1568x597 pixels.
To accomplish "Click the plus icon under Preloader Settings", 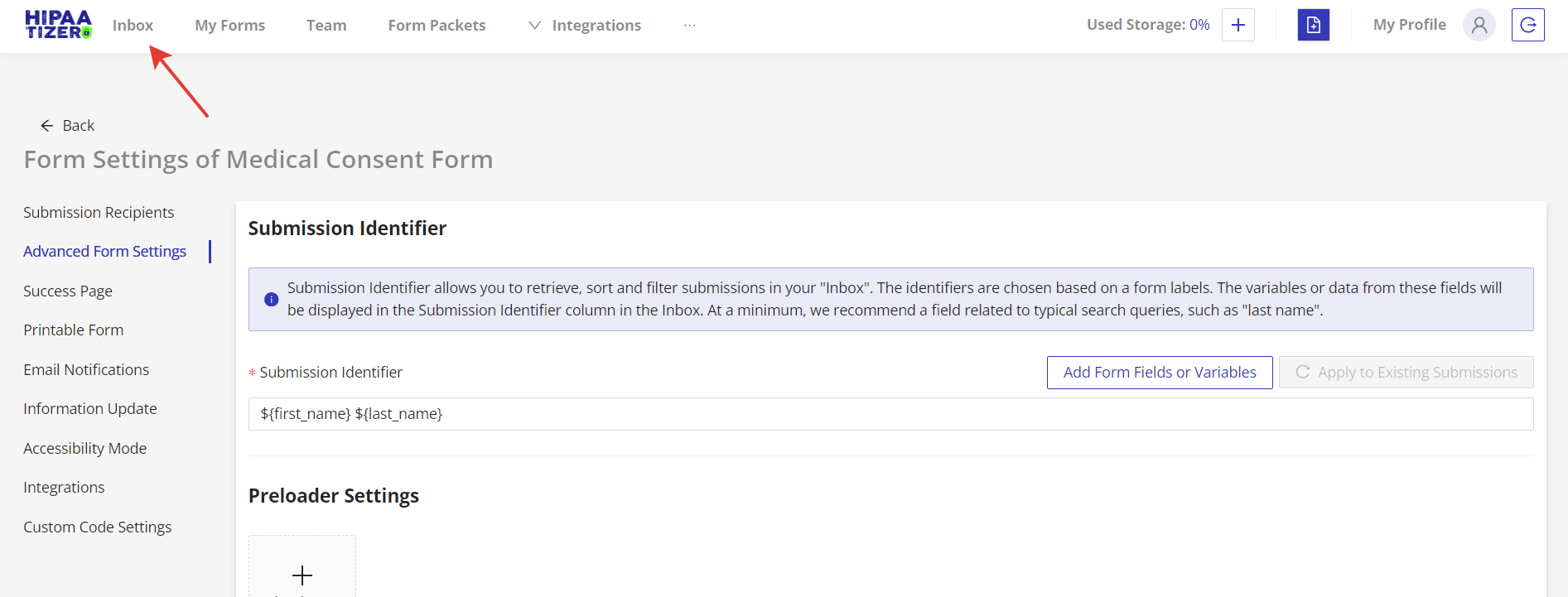I will tap(302, 574).
